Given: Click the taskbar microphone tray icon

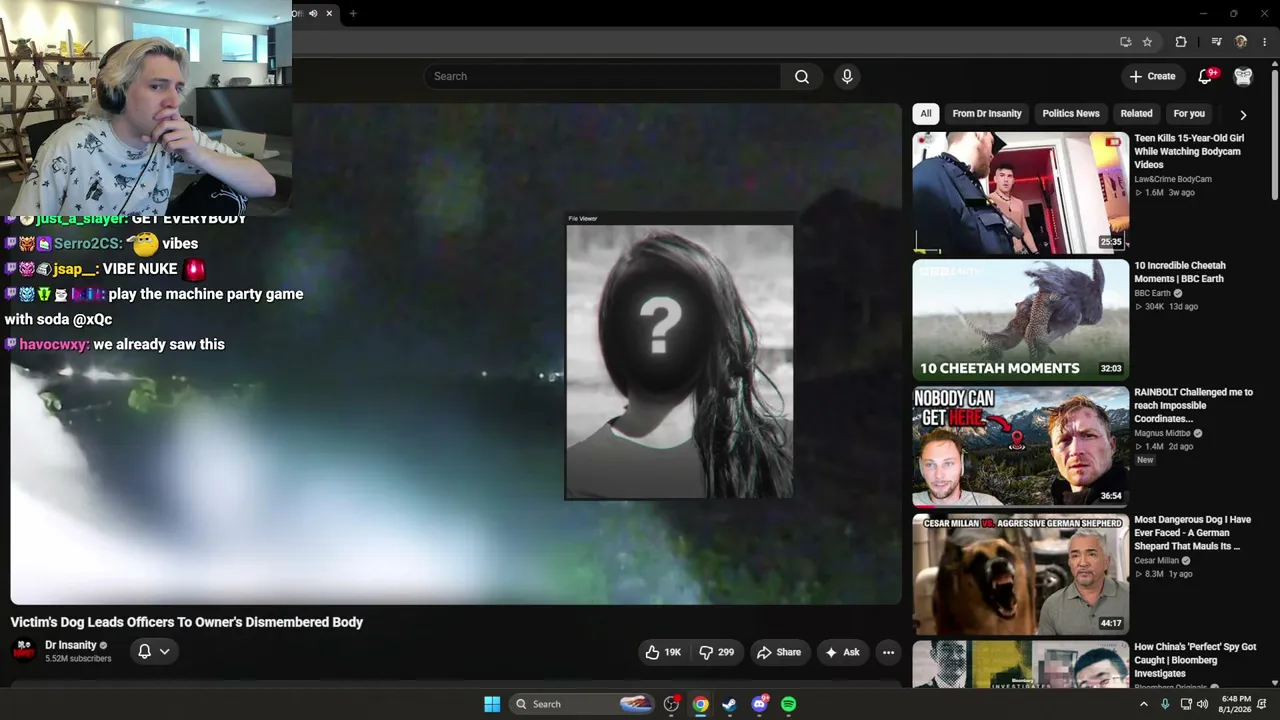Looking at the screenshot, I should (x=1165, y=704).
